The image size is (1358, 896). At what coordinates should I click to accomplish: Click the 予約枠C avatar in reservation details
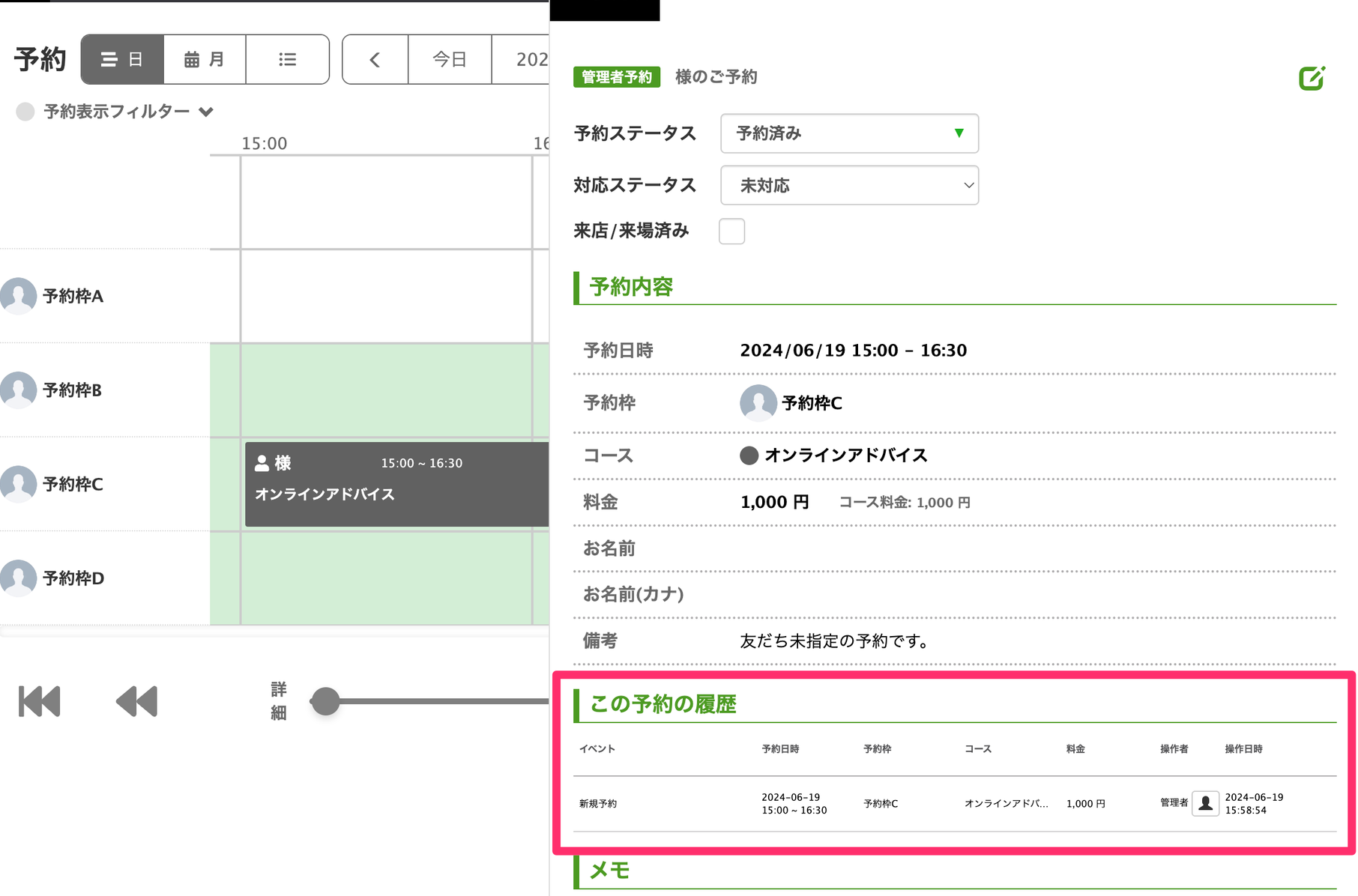pyautogui.click(x=758, y=403)
